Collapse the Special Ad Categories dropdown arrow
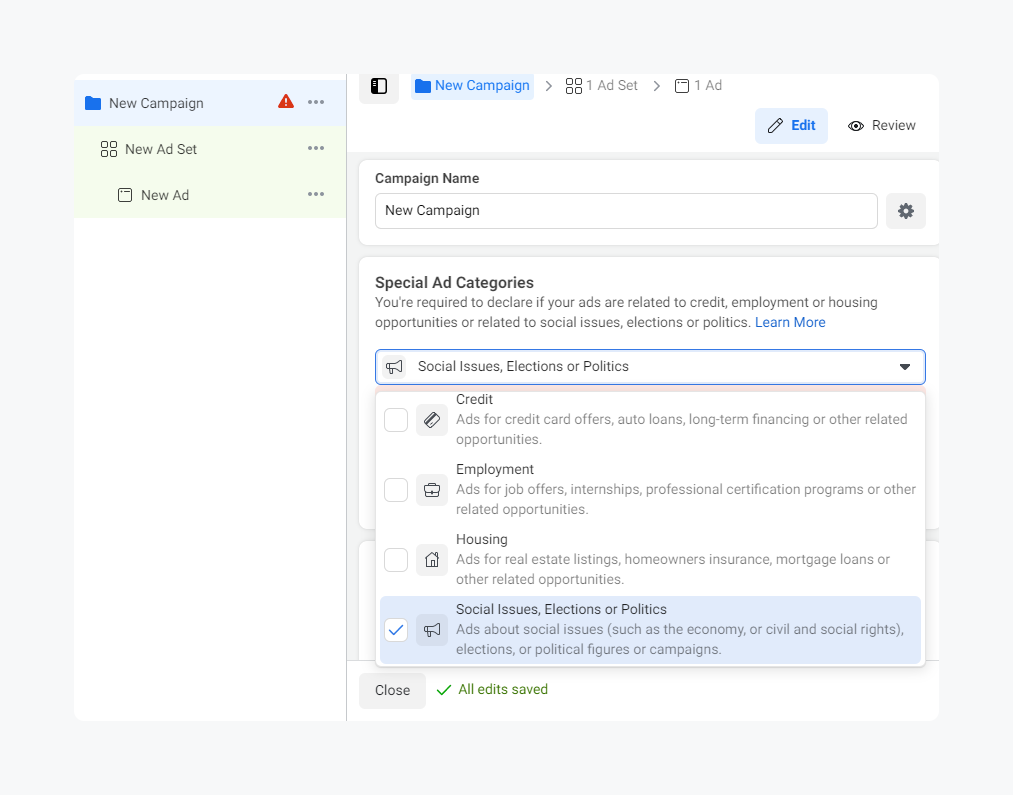Viewport: 1013px width, 795px height. click(x=905, y=367)
